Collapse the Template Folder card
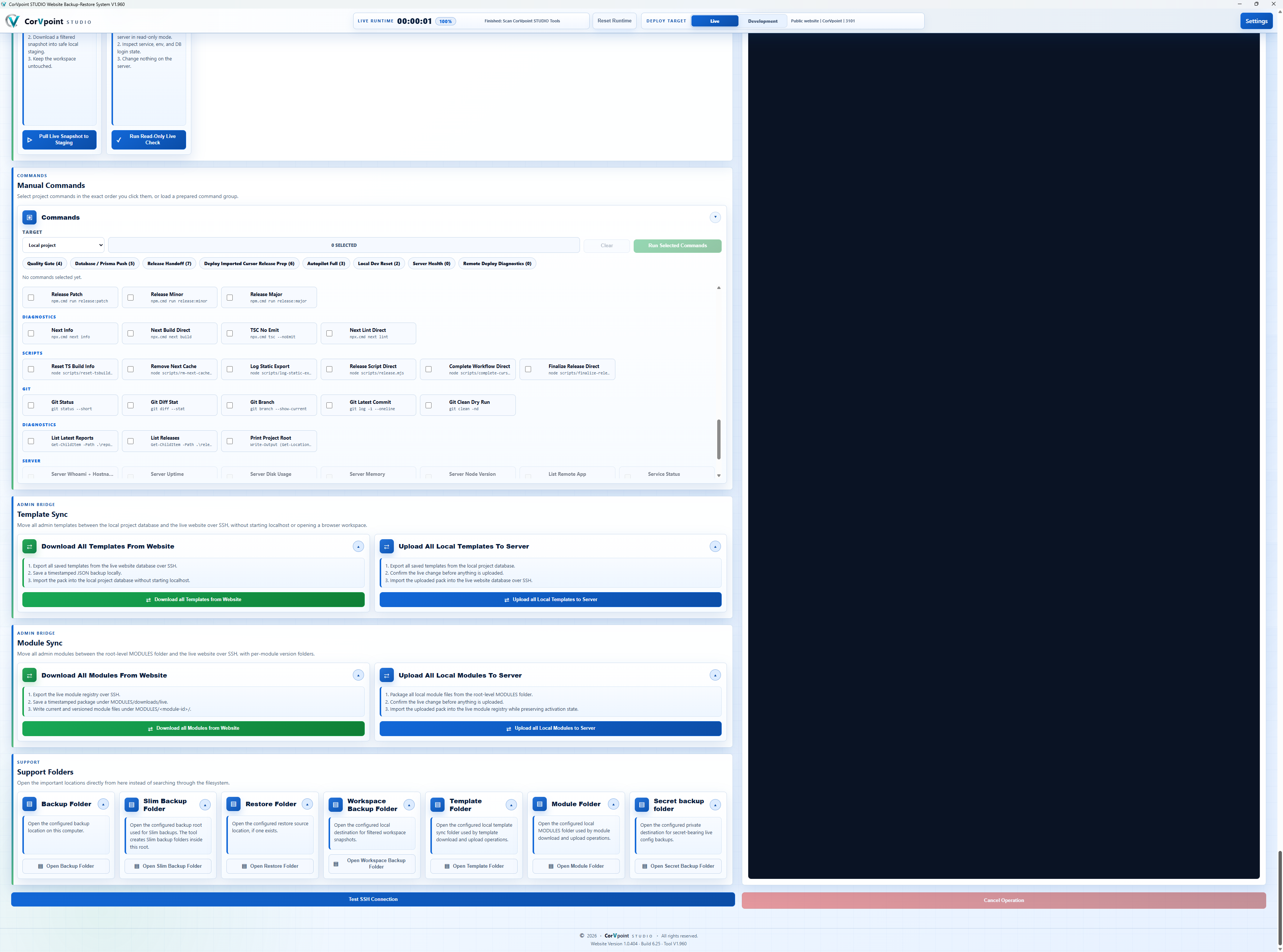The height and width of the screenshot is (952, 1283). (511, 804)
